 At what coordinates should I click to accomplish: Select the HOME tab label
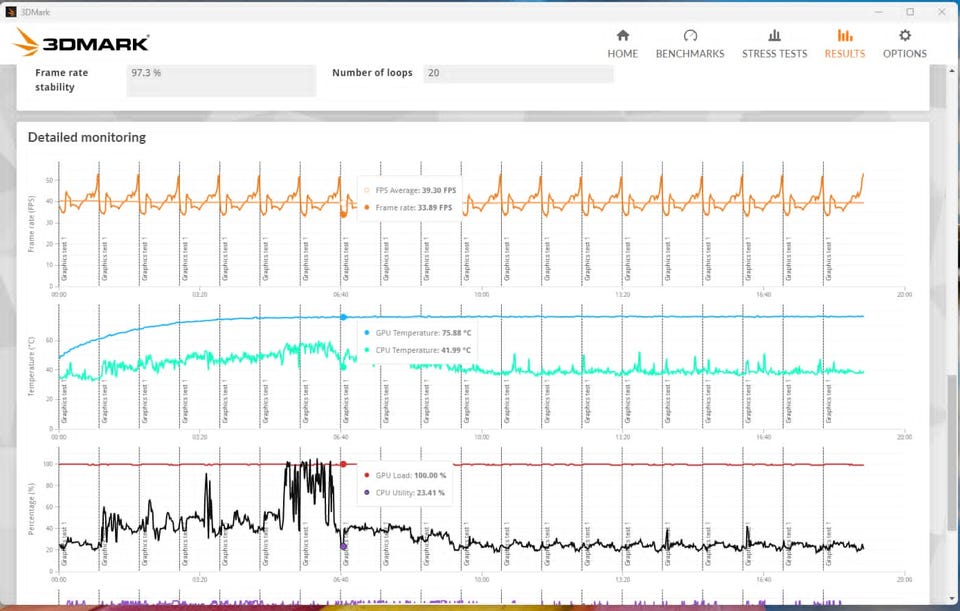[623, 54]
